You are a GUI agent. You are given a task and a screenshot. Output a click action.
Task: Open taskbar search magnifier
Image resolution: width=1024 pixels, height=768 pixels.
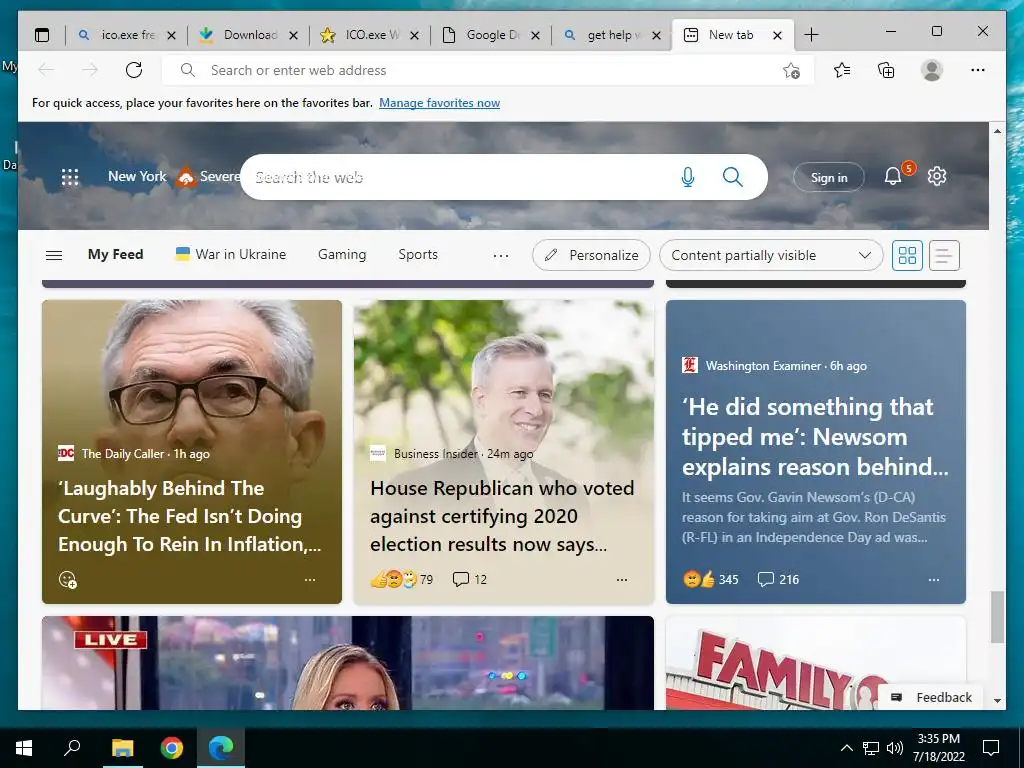72,748
